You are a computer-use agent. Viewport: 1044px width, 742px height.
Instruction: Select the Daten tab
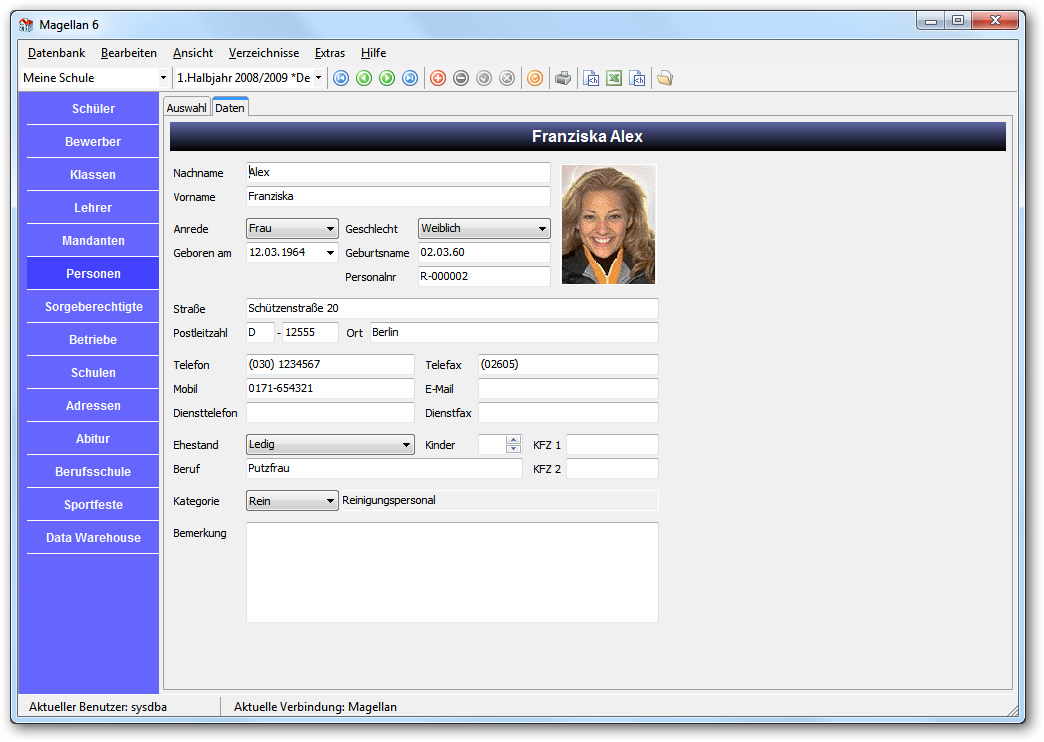pos(230,107)
